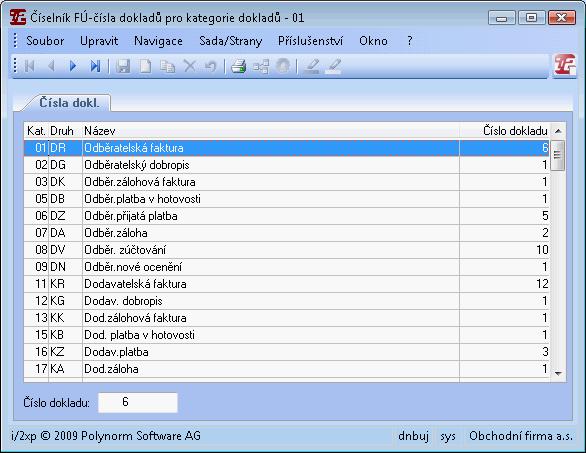Click scrollbar down arrow in list

[x=558, y=373]
